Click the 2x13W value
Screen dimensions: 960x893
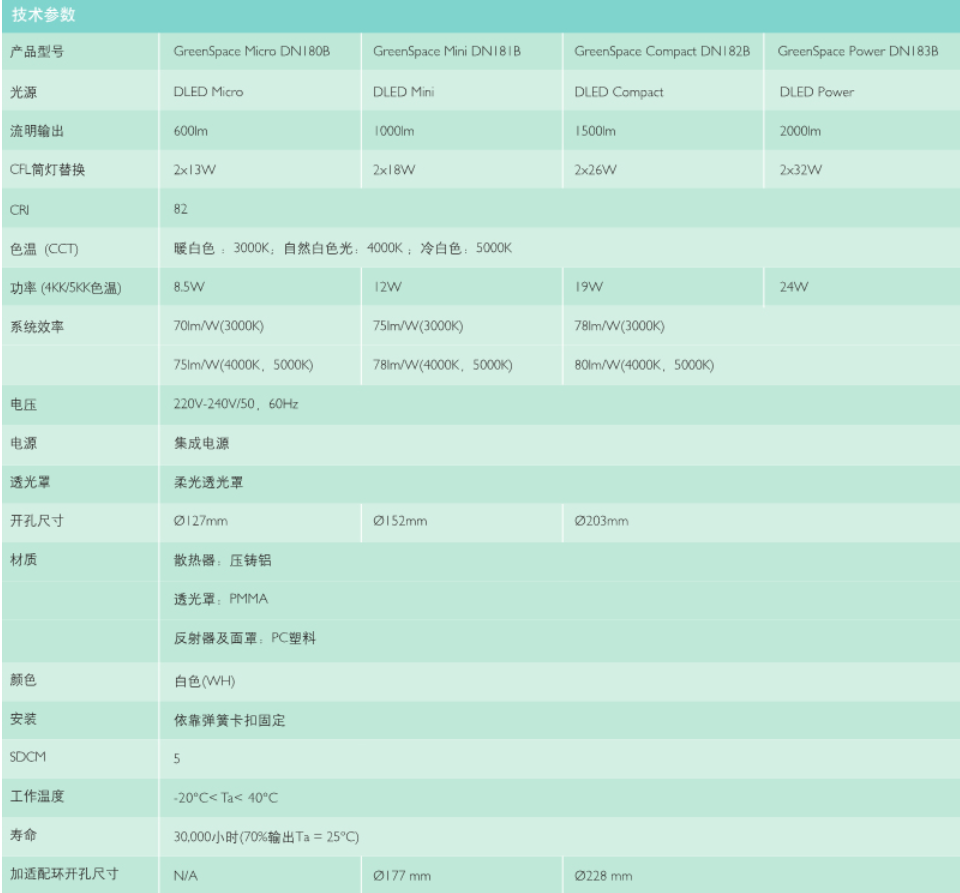click(195, 170)
